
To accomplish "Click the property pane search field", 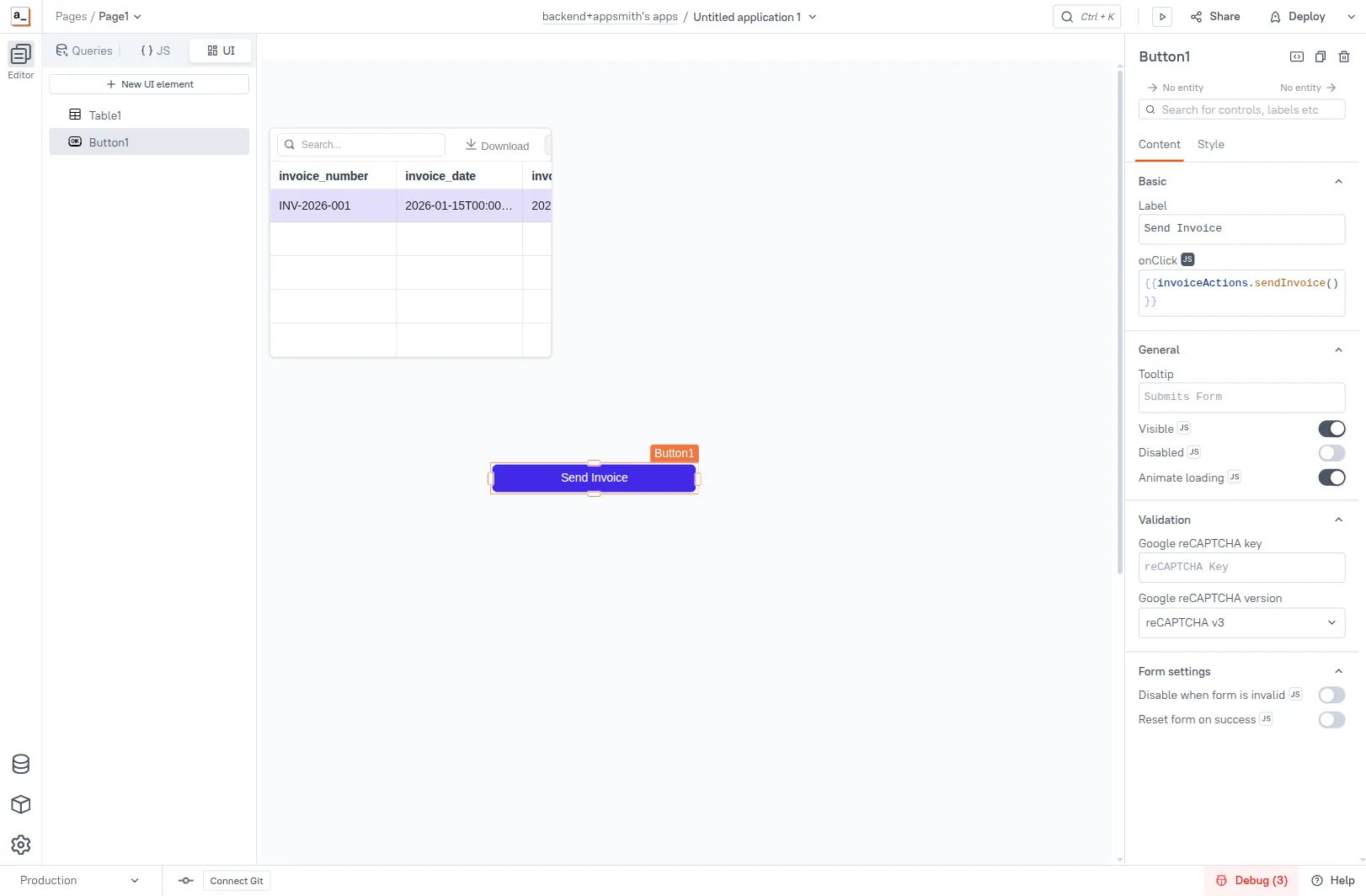I will pyautogui.click(x=1241, y=109).
